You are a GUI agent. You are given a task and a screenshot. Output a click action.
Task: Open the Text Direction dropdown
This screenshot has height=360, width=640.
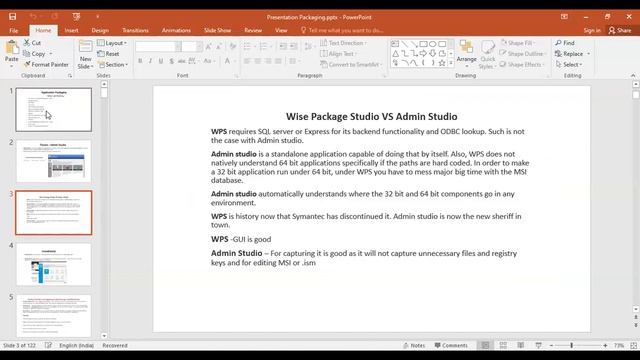coord(343,43)
